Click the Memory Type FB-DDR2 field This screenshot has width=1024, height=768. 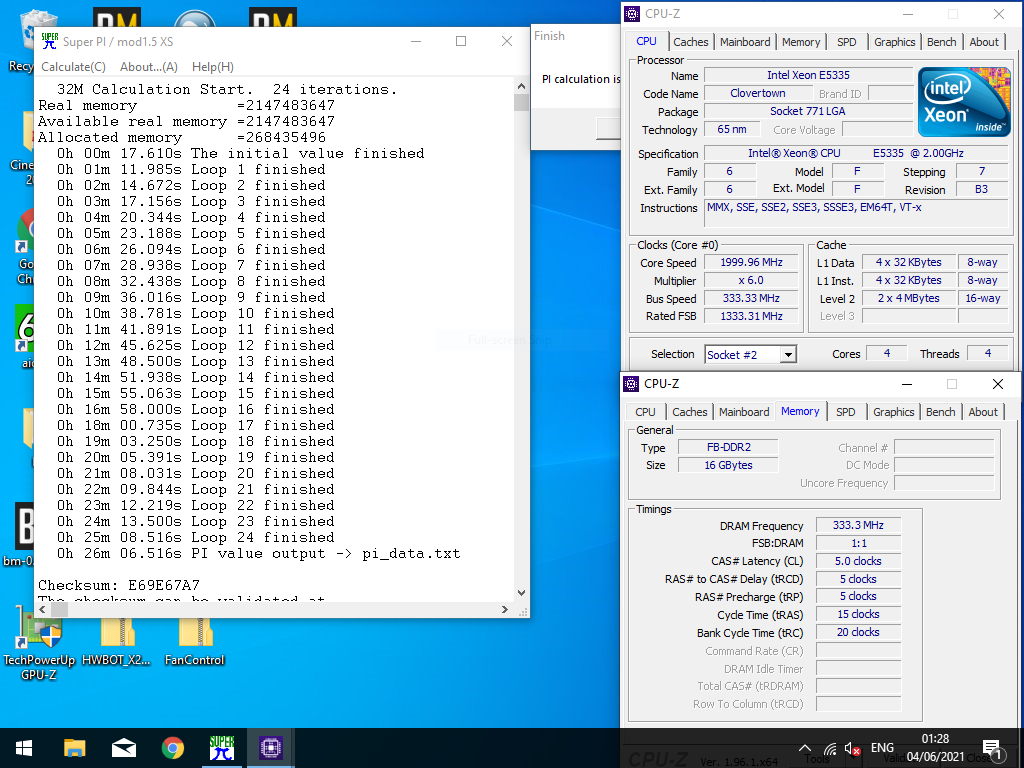tap(728, 447)
